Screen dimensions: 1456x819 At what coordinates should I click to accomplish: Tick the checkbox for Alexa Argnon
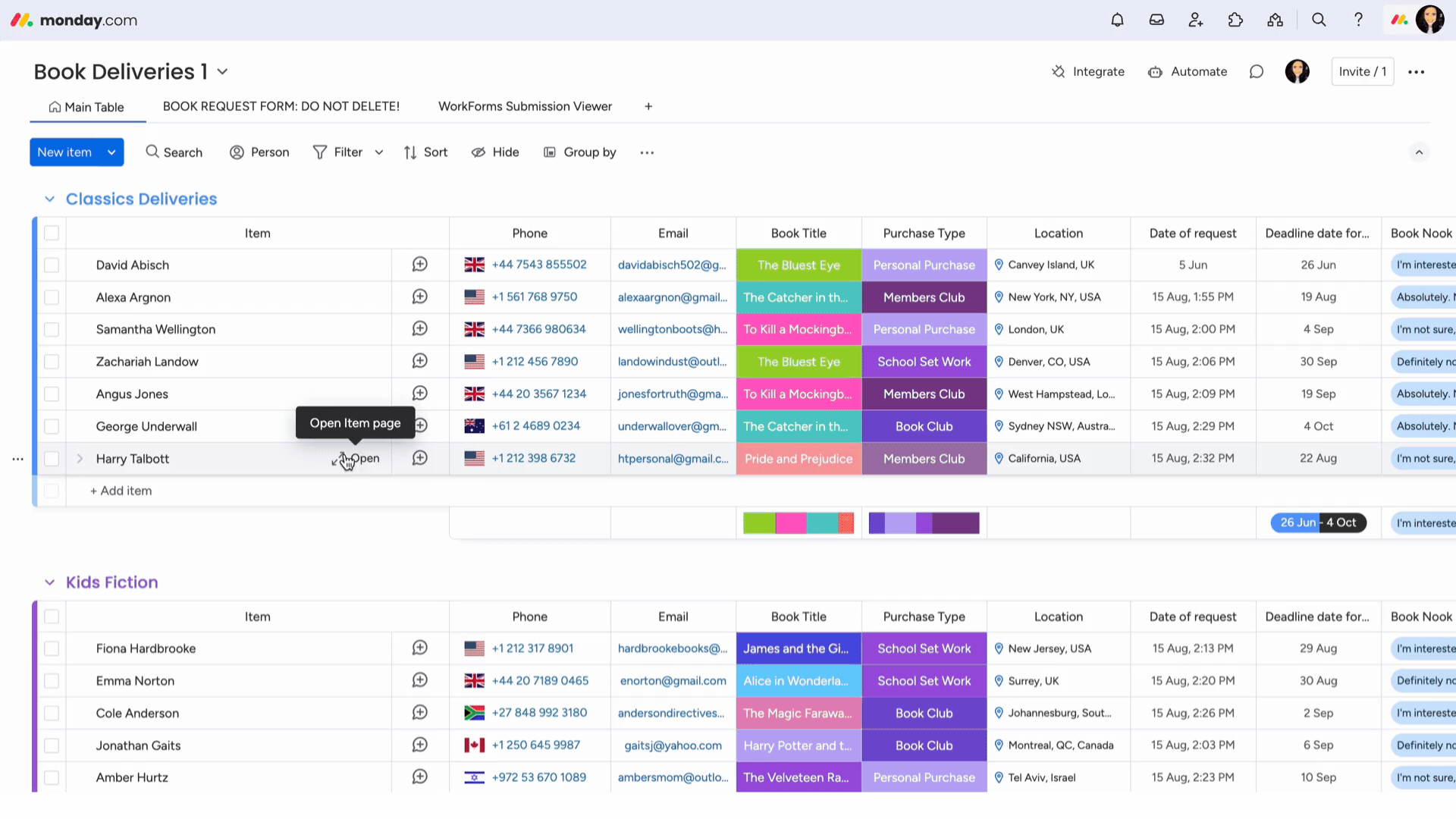[x=52, y=297]
